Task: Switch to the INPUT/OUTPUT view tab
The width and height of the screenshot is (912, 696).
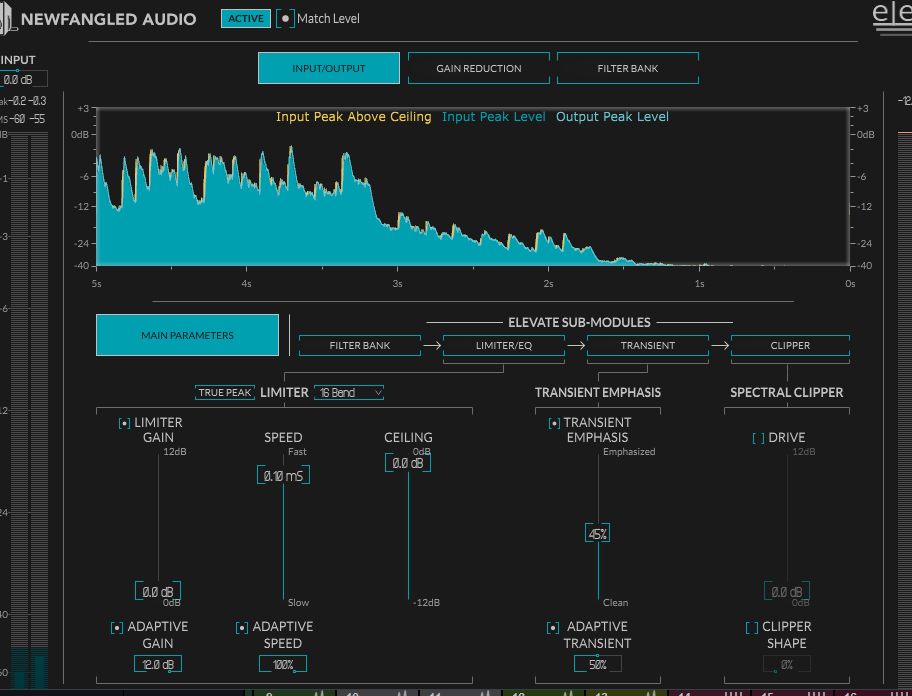Action: (x=329, y=68)
